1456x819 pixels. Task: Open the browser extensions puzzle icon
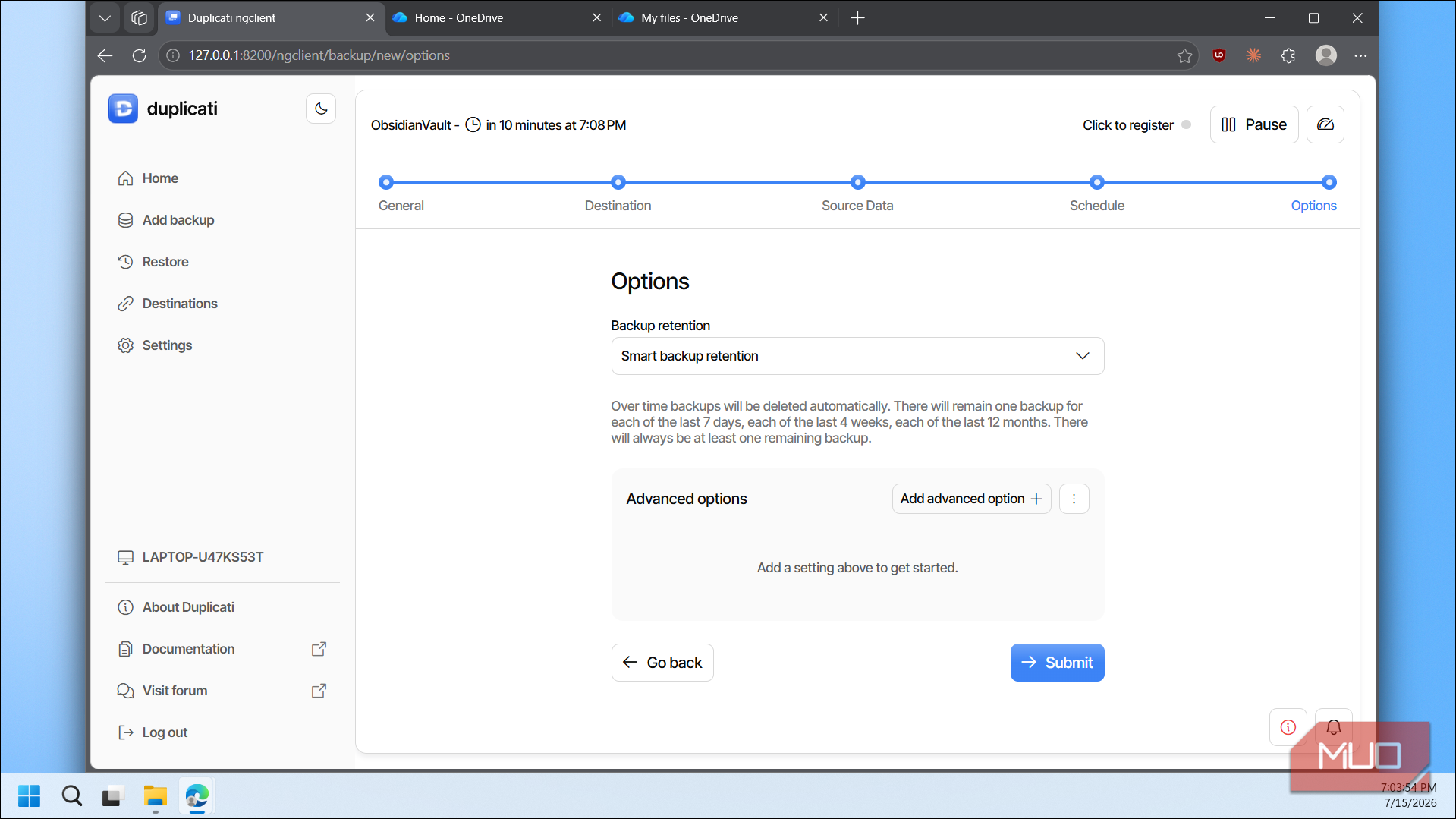(x=1288, y=55)
